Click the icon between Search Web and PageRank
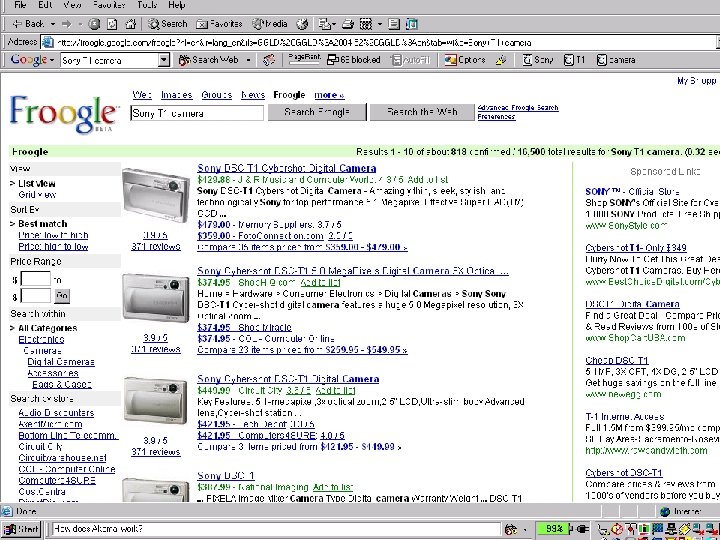Viewport: 720px width, 540px height. tap(269, 60)
